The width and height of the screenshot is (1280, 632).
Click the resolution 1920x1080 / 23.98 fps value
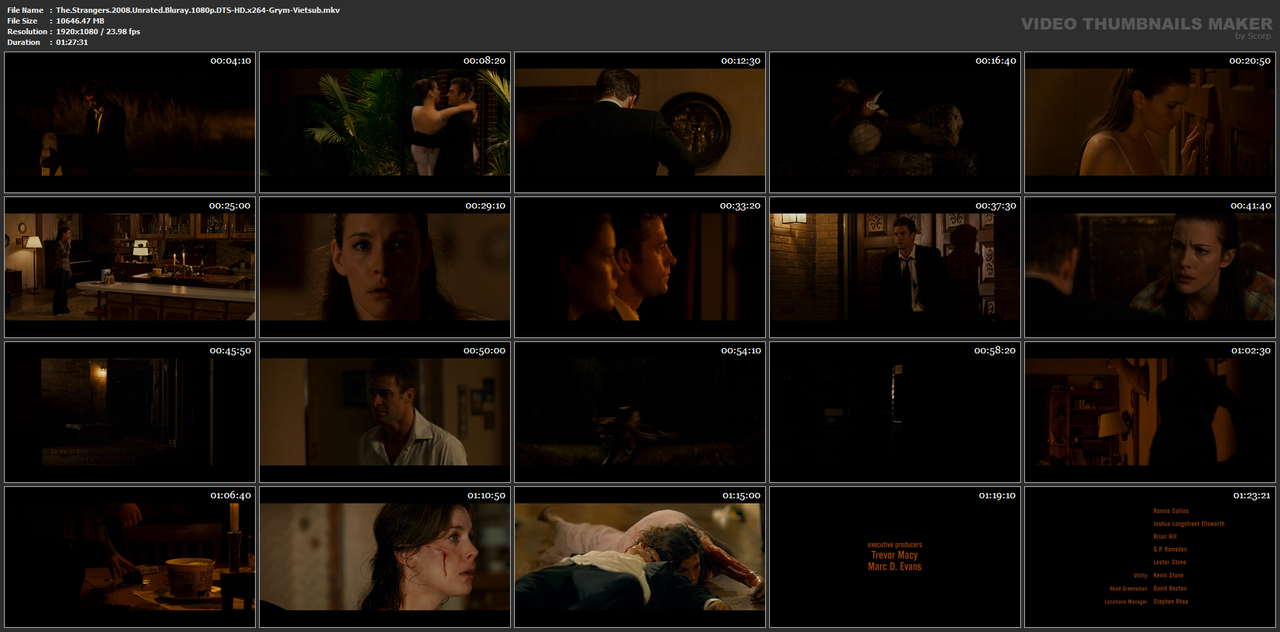coord(98,32)
